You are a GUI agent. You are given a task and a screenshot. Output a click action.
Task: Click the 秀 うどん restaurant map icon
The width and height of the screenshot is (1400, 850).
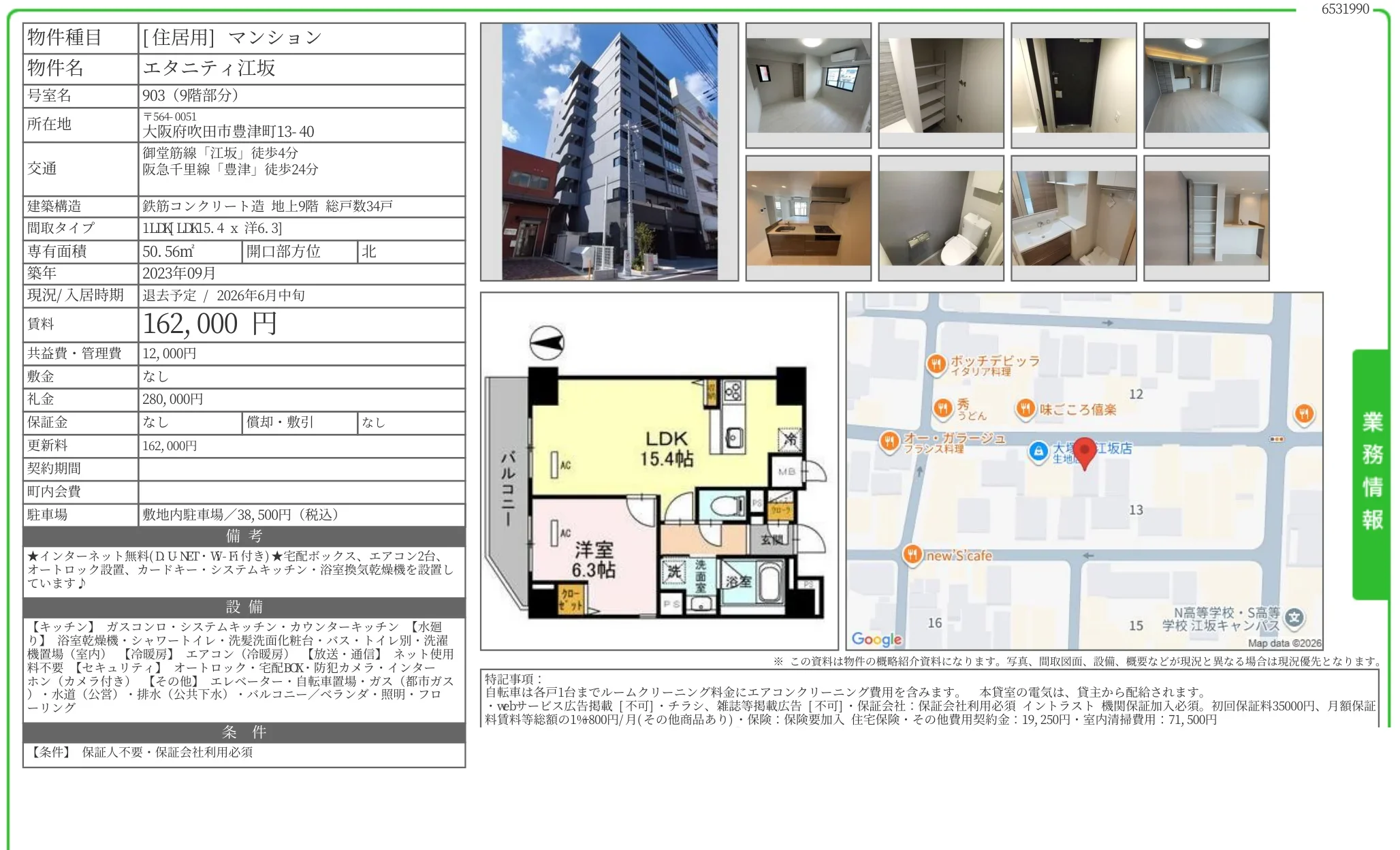pyautogui.click(x=942, y=409)
